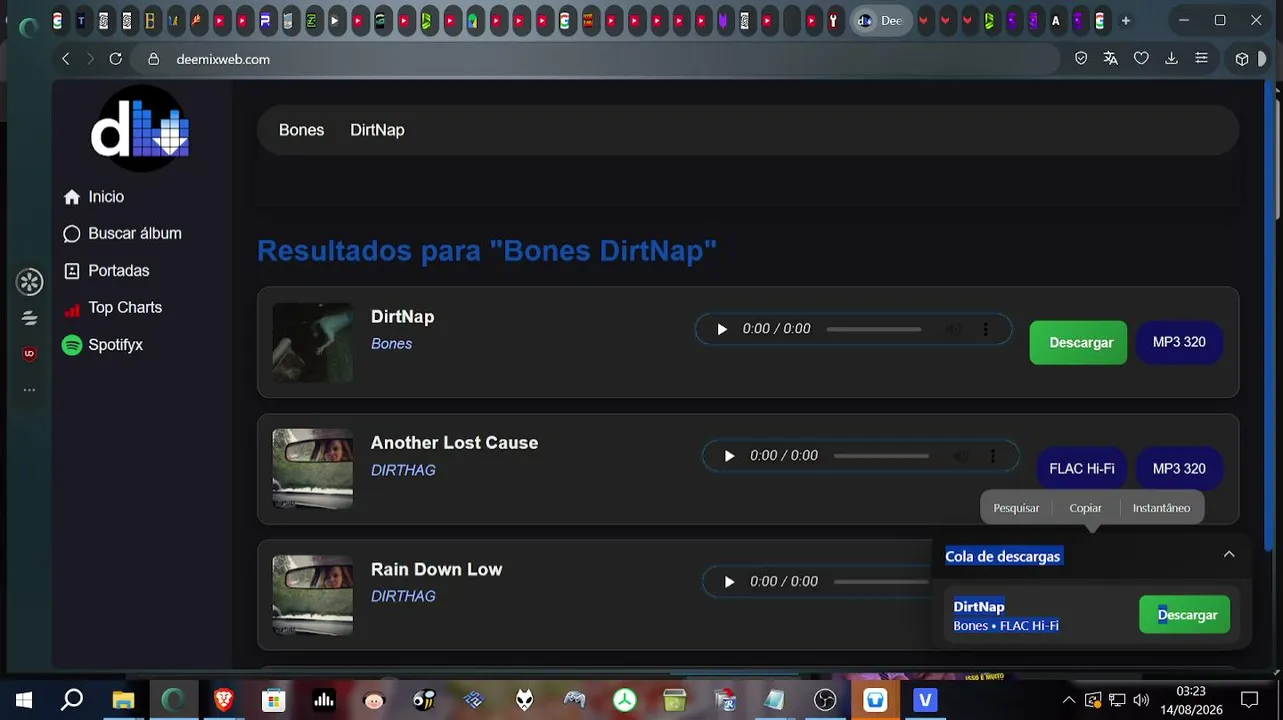Screen dimensions: 1283x720
Task: Seek in the Another Lost Cause progress bar
Action: [x=881, y=456]
